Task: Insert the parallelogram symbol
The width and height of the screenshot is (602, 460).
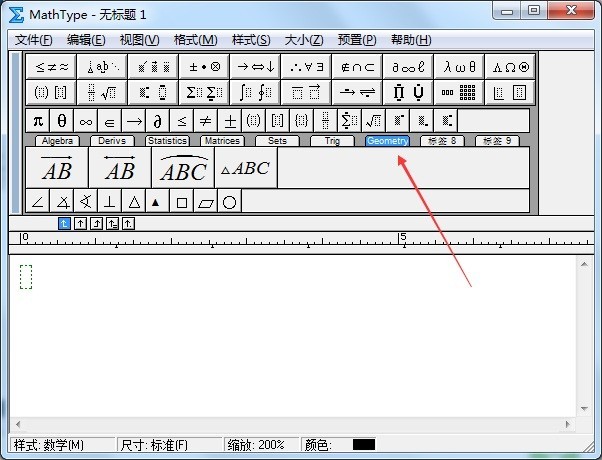Action: tap(205, 202)
